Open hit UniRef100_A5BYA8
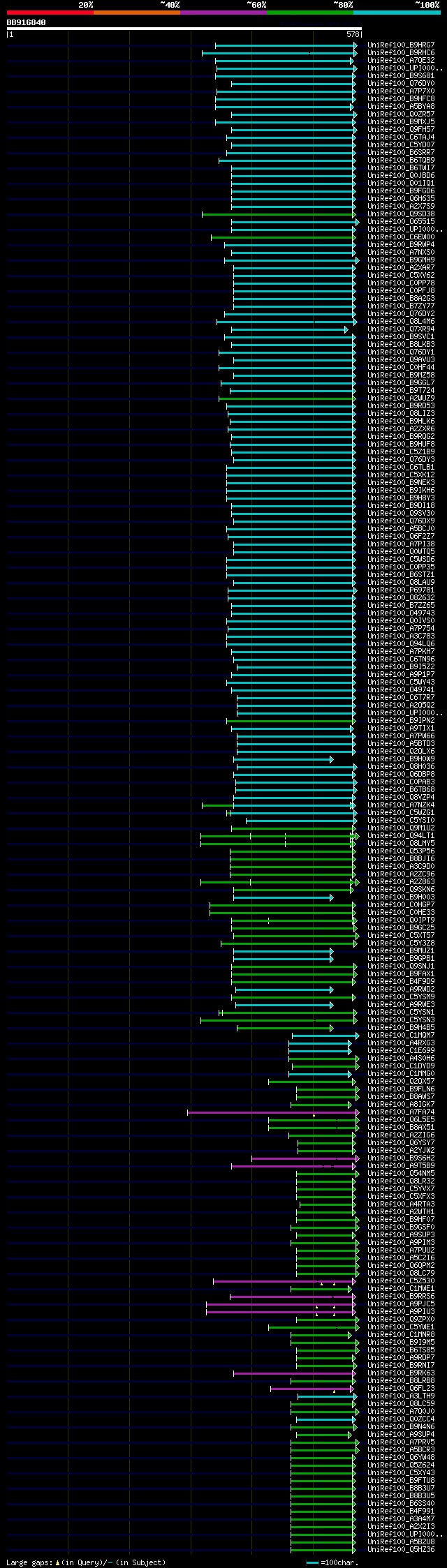Screen dimensions: 447x1568 pyautogui.click(x=401, y=106)
